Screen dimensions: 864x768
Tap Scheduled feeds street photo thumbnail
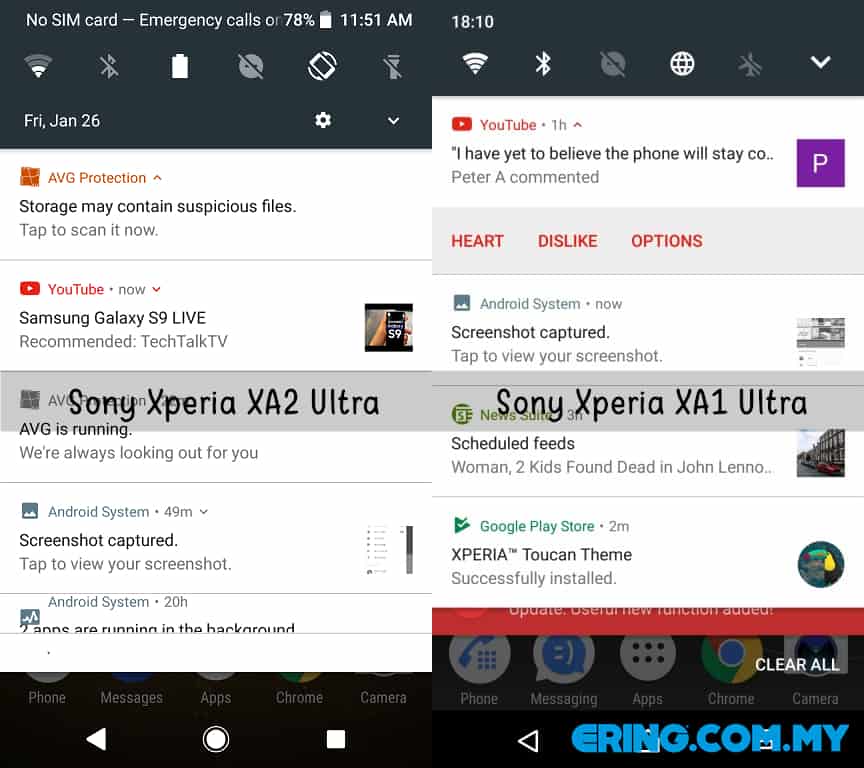click(820, 453)
